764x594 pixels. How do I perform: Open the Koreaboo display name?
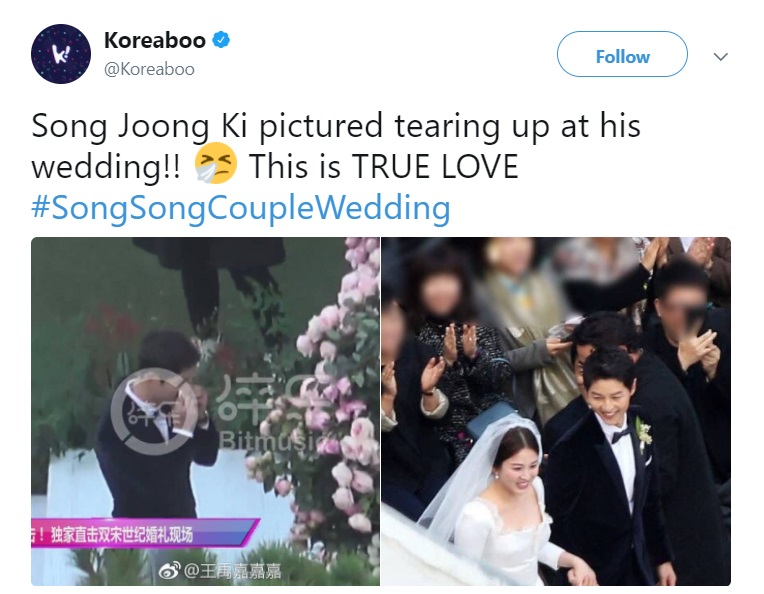pos(154,40)
